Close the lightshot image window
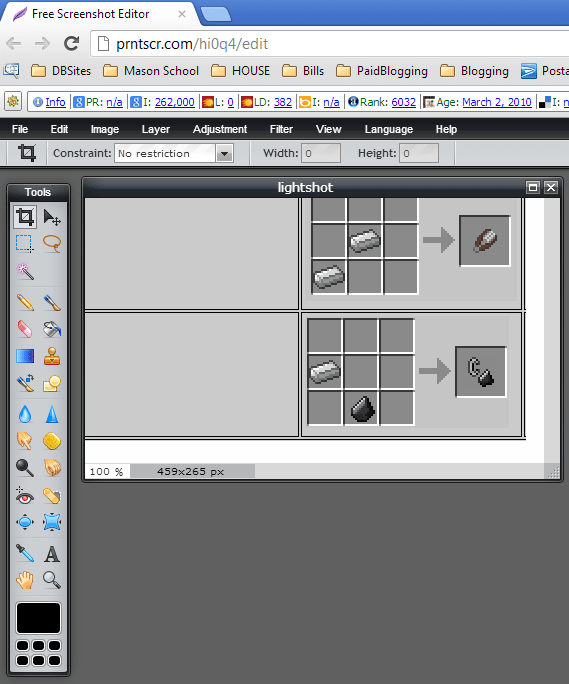Image resolution: width=569 pixels, height=684 pixels. click(551, 188)
